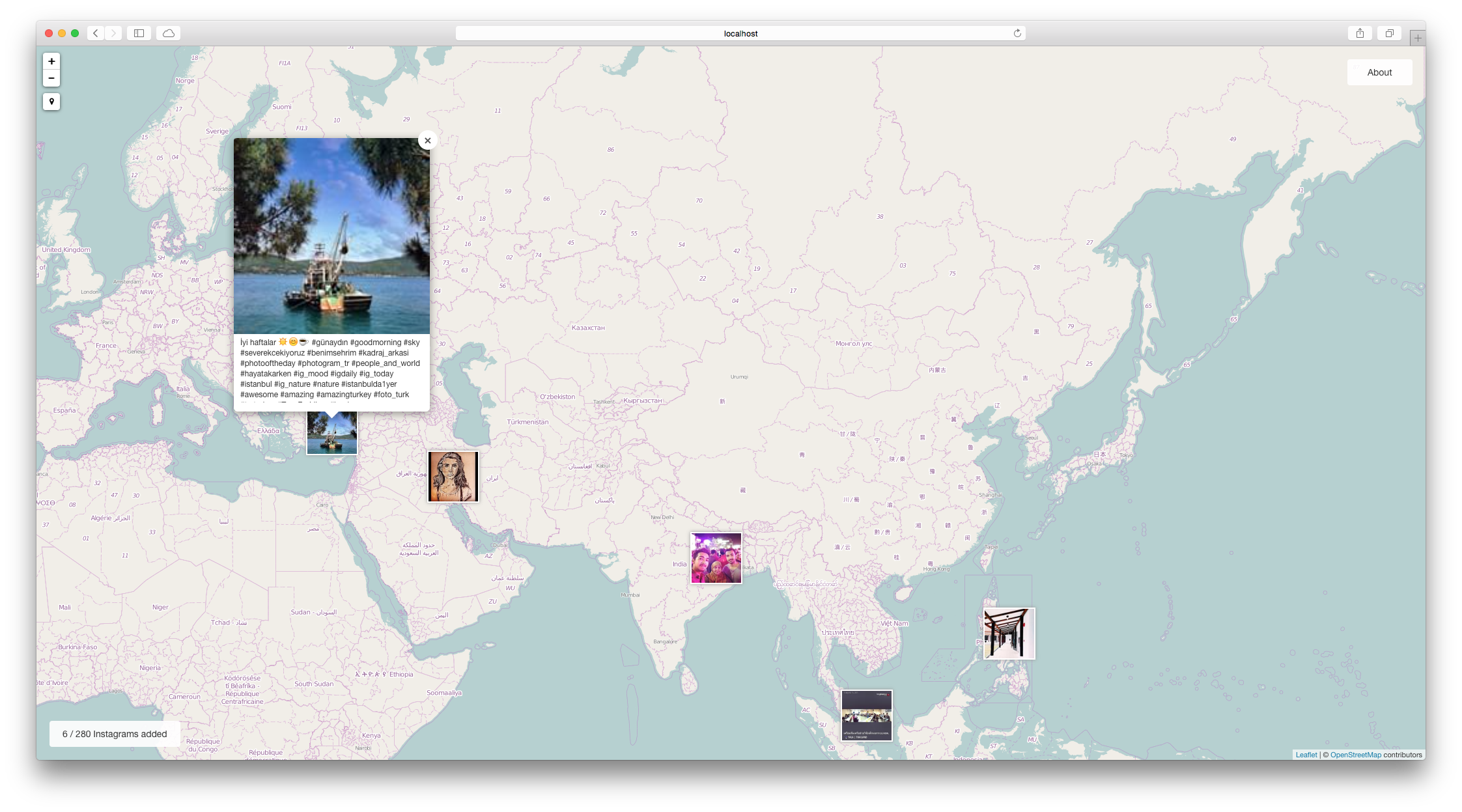The height and width of the screenshot is (812, 1462).
Task: Close the Instagram photo popup
Action: 427,141
